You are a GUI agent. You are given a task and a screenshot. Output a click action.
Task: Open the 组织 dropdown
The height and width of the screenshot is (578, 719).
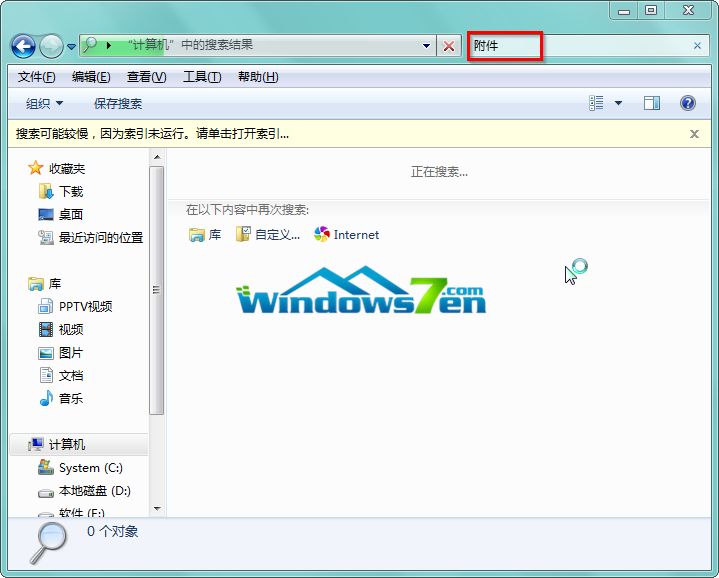(44, 104)
